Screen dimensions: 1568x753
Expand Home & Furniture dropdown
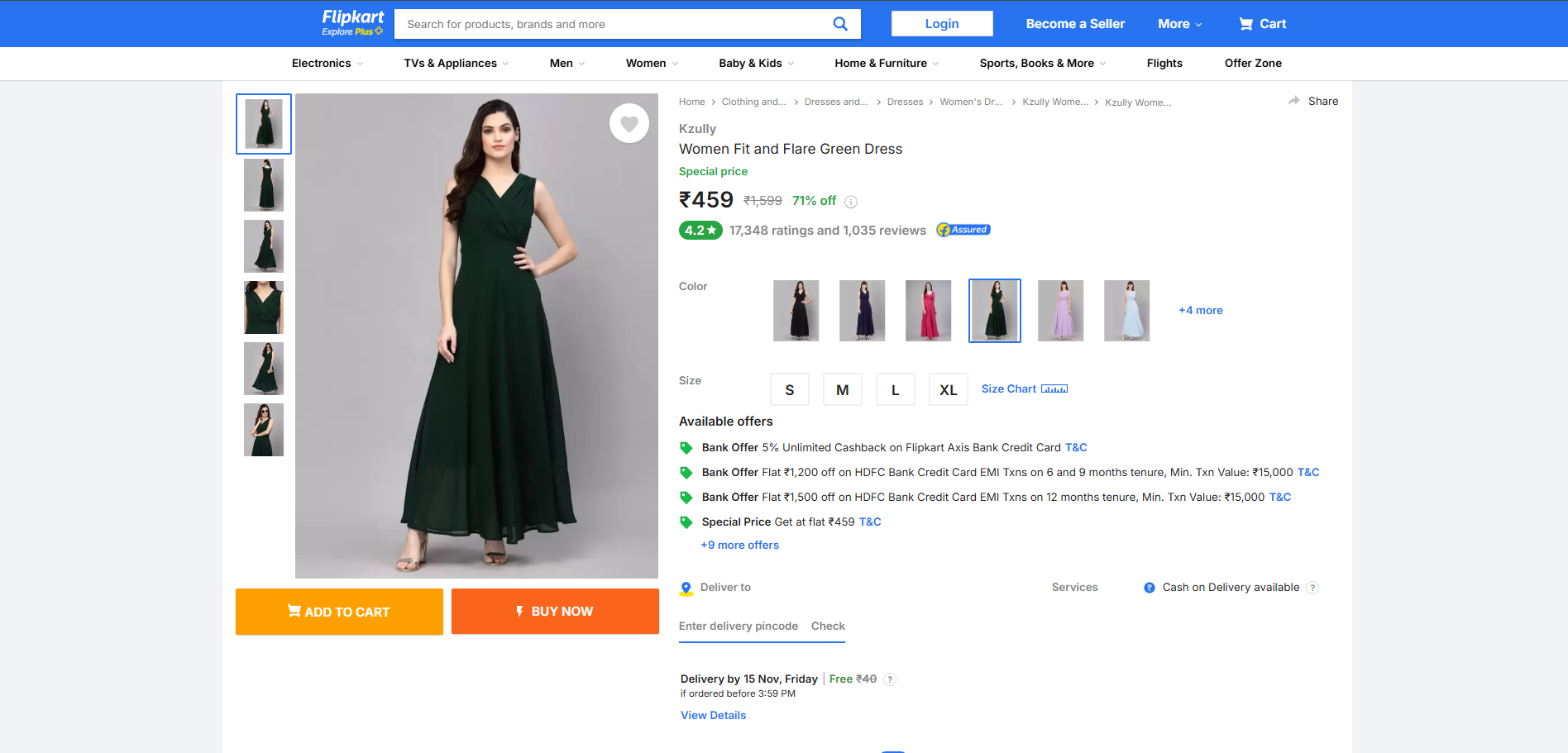(885, 63)
